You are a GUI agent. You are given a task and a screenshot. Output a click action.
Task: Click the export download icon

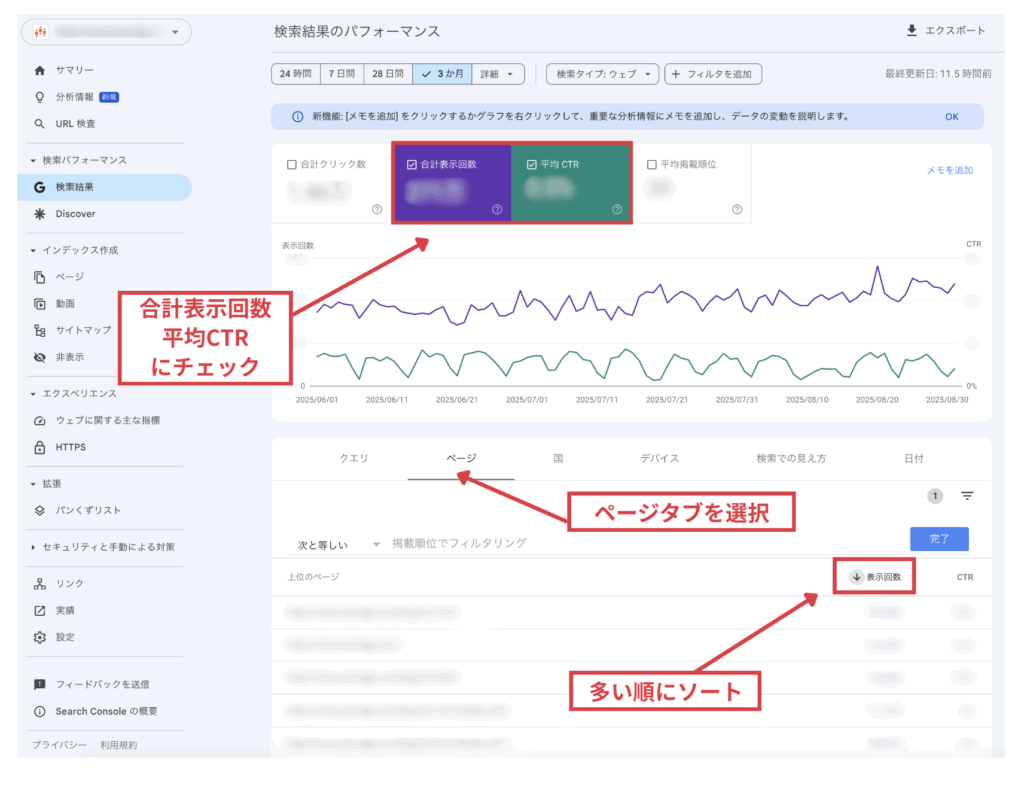pos(911,31)
